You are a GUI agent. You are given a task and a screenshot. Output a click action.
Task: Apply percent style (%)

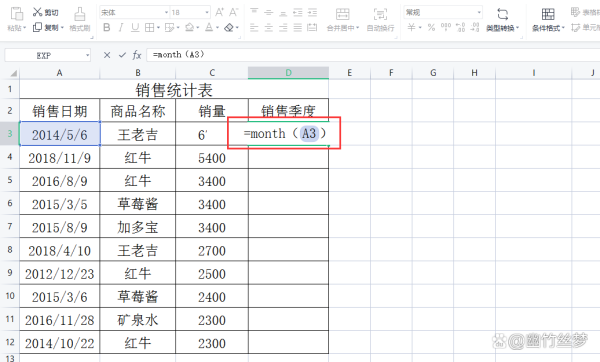tap(431, 28)
